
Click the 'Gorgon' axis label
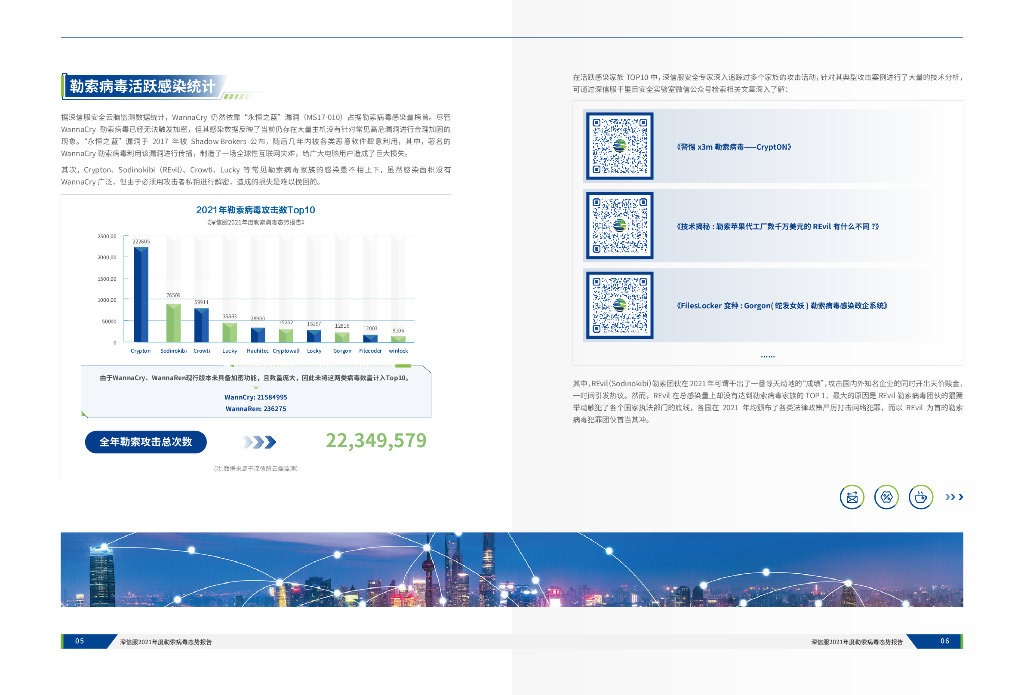click(x=342, y=351)
